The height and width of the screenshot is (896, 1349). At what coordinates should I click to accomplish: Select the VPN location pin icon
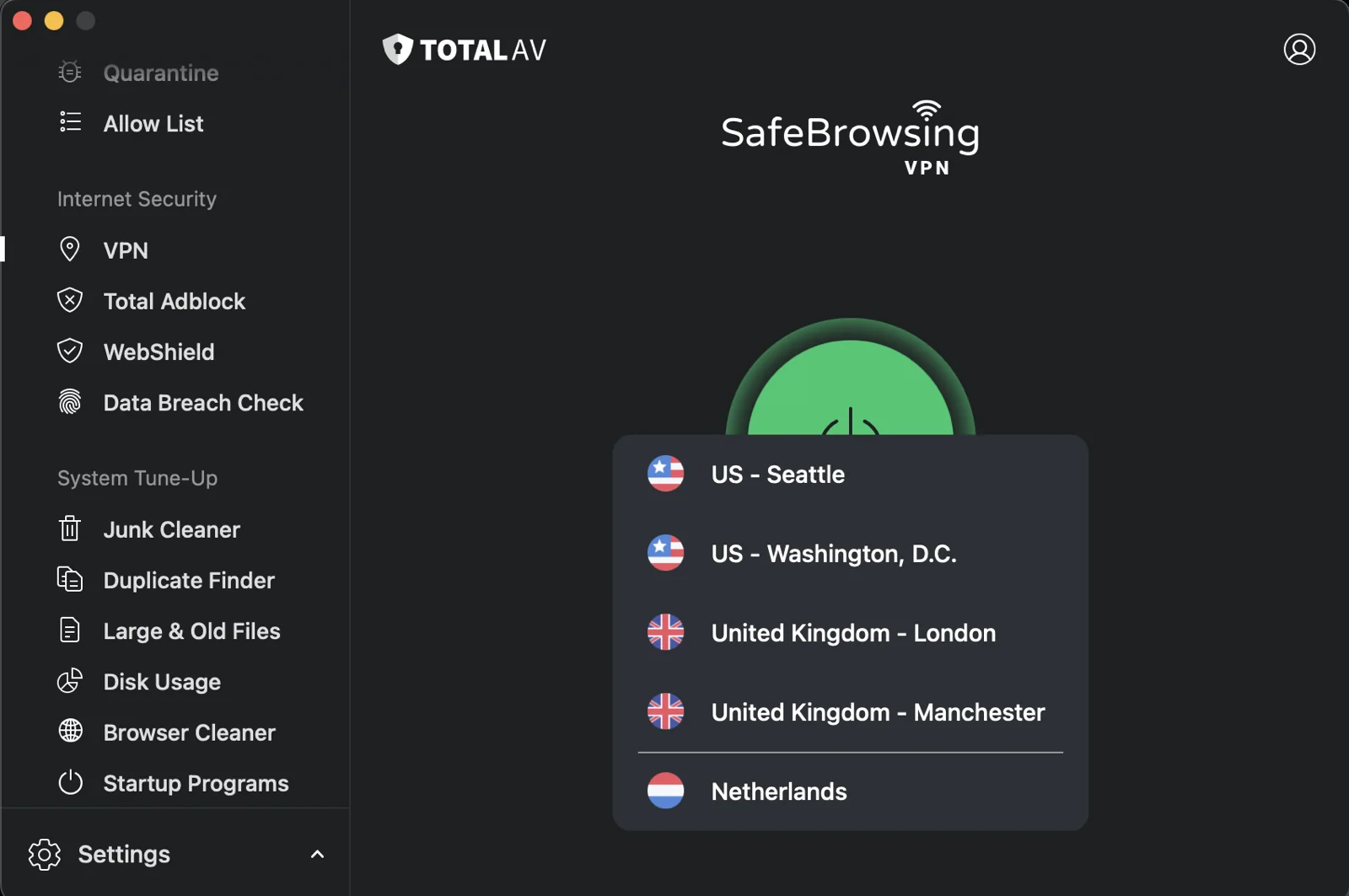71,249
